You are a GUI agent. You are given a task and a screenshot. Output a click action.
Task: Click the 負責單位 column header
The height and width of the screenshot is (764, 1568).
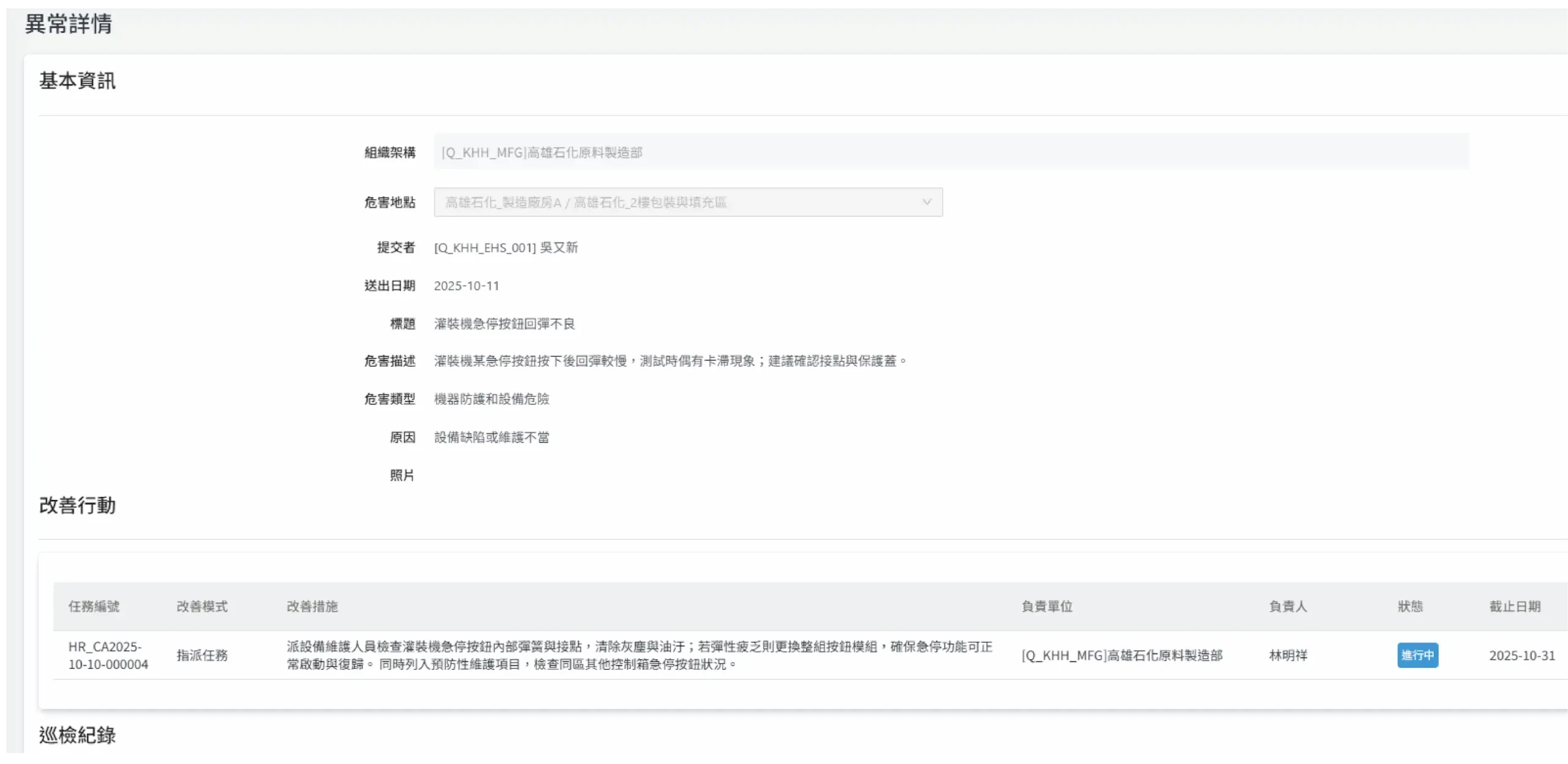1047,606
